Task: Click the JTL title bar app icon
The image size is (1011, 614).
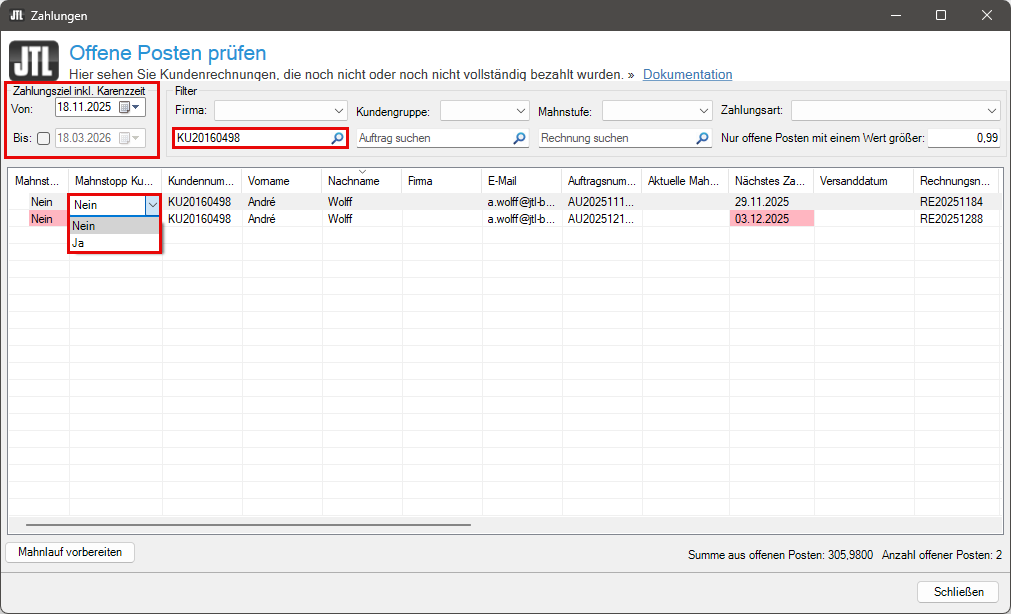Action: click(x=16, y=15)
